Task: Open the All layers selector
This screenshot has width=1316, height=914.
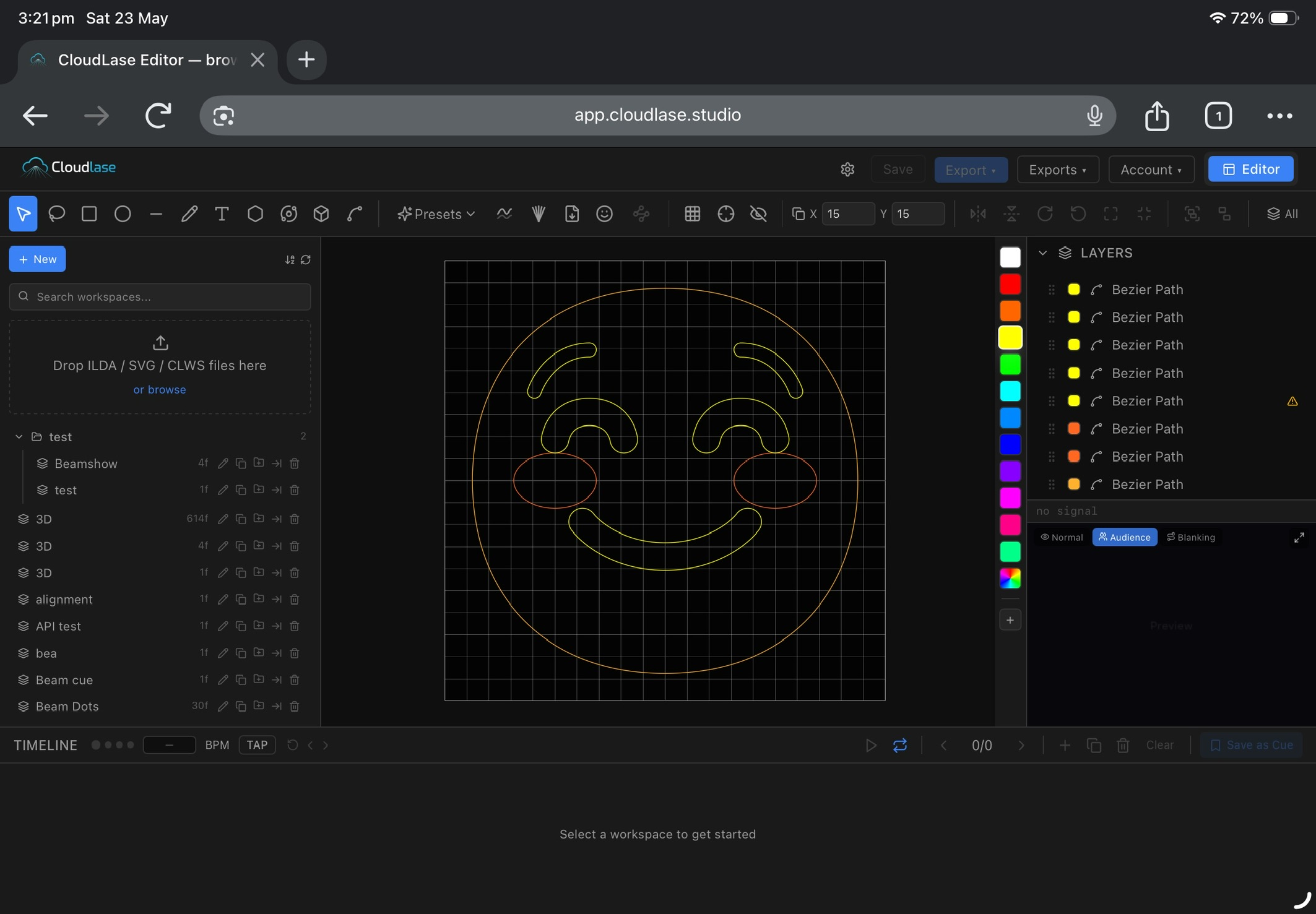Action: tap(1283, 214)
